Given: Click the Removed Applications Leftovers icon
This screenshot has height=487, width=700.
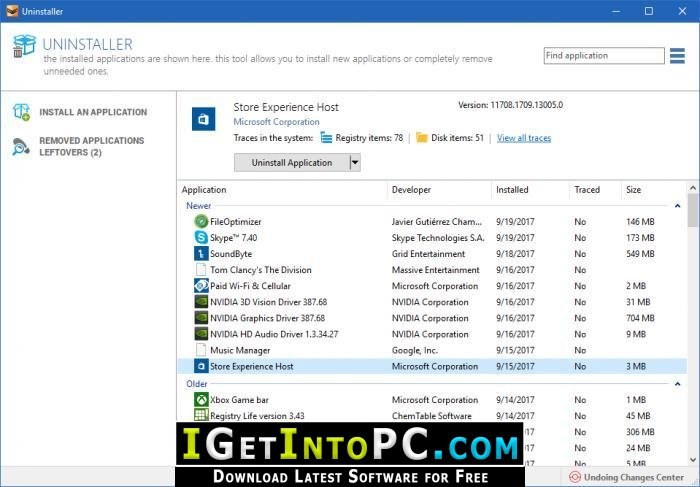Looking at the screenshot, I should pos(21,146).
